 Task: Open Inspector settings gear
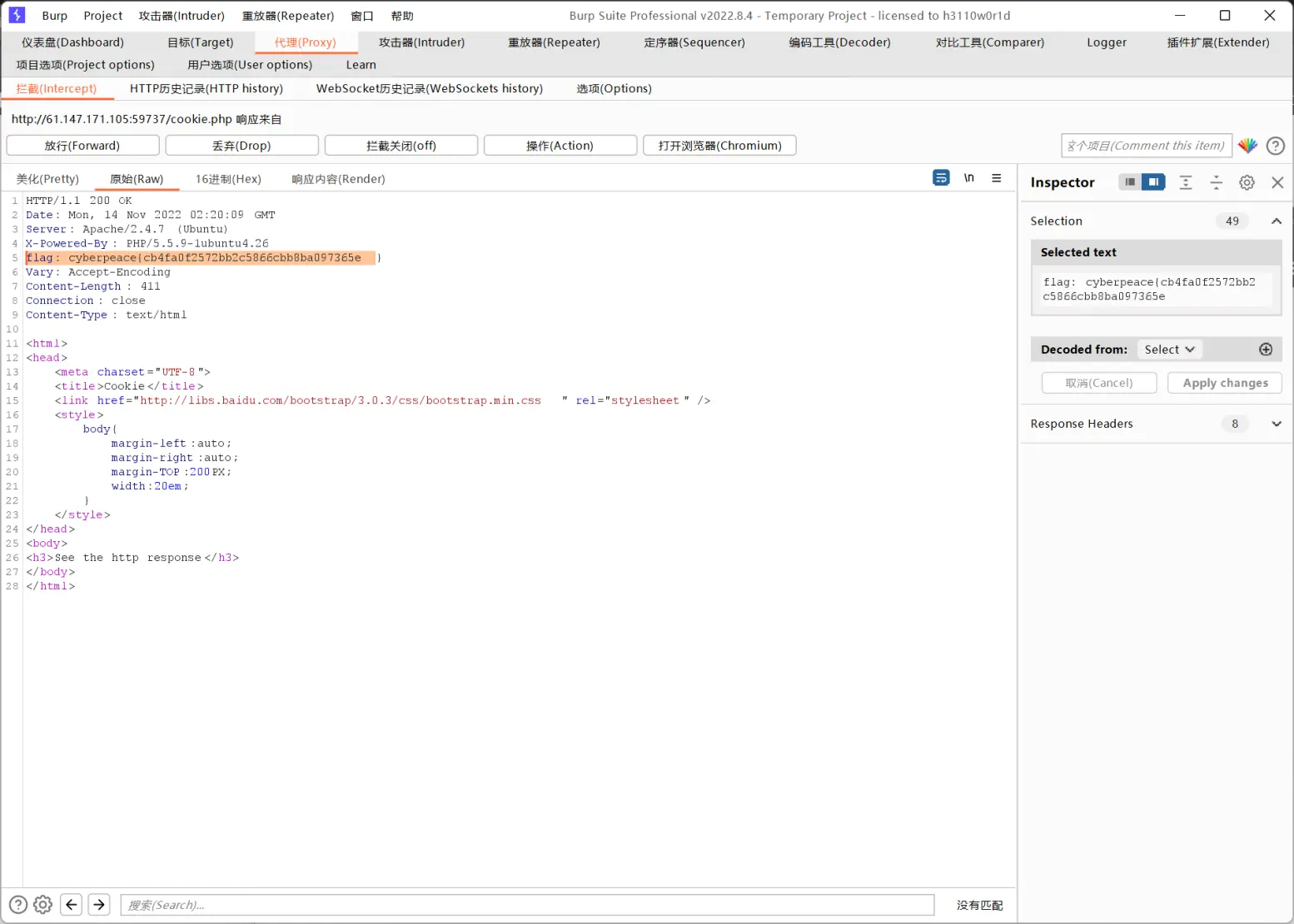point(1247,182)
